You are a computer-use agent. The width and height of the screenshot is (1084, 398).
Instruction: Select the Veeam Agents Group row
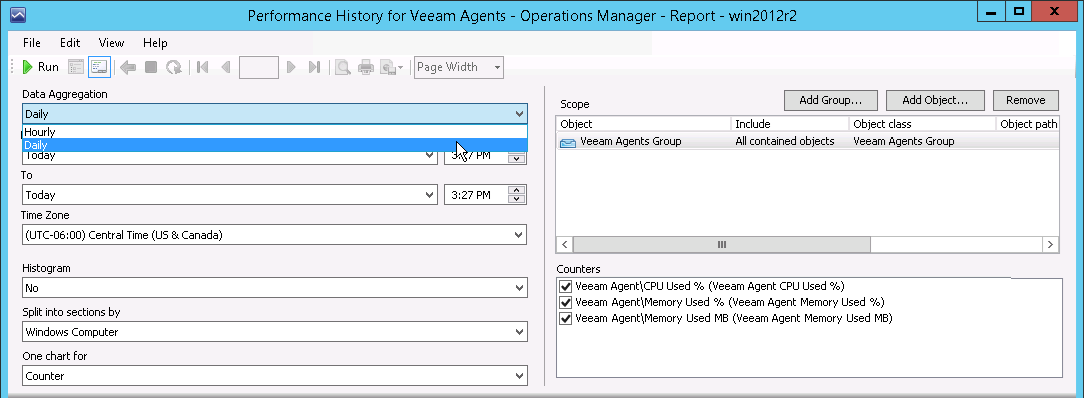807,141
